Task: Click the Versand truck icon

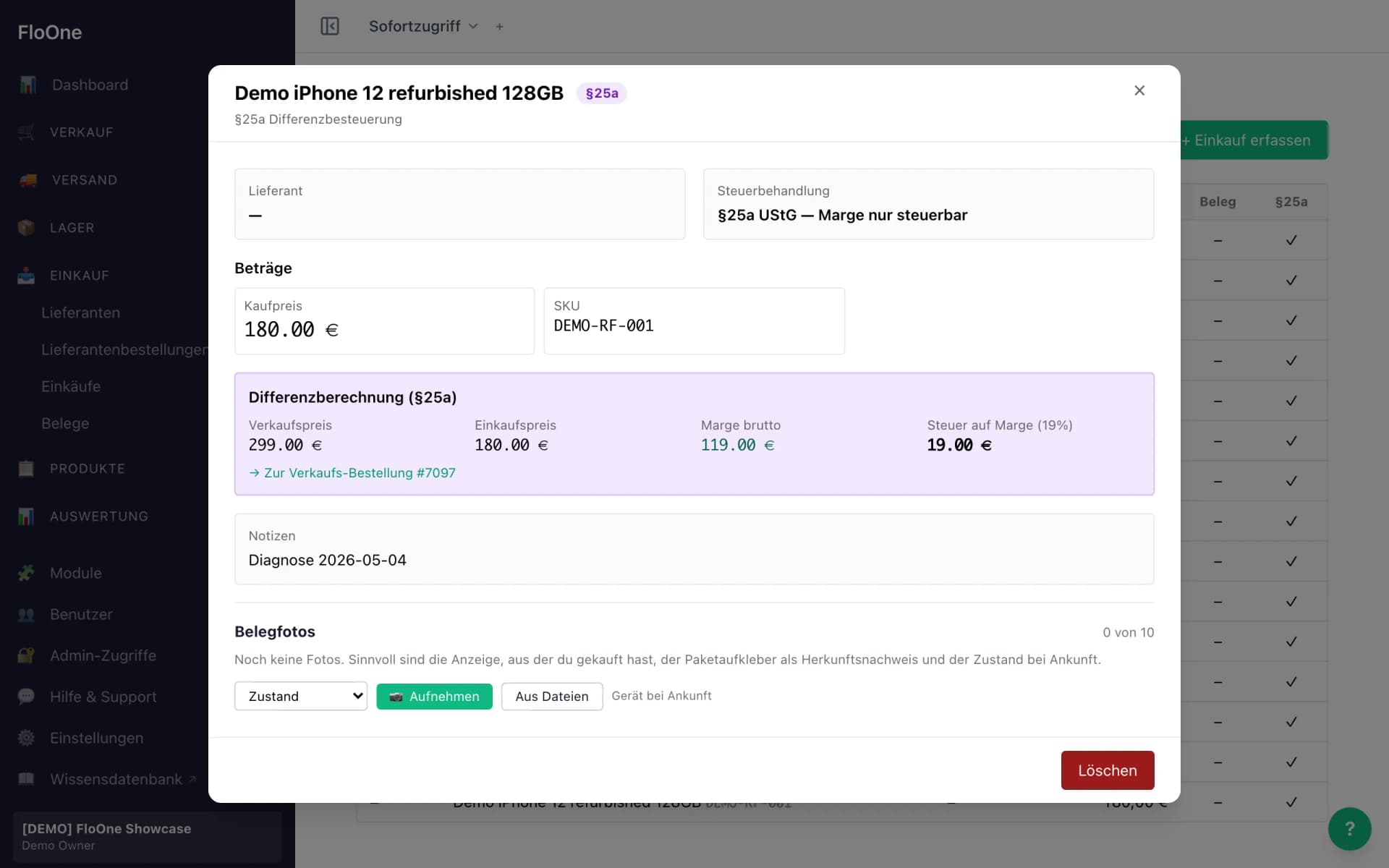Action: pyautogui.click(x=27, y=180)
